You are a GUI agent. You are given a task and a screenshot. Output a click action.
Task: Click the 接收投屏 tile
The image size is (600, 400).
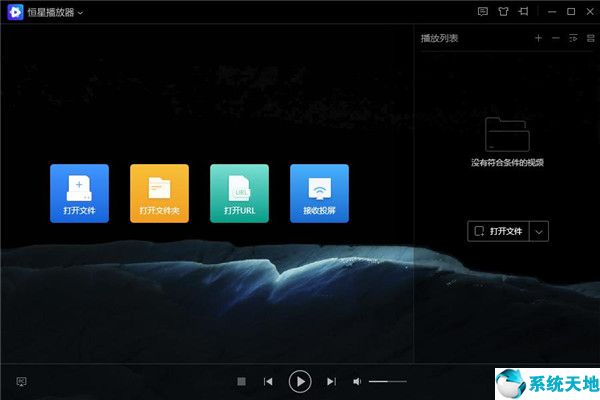pyautogui.click(x=319, y=193)
